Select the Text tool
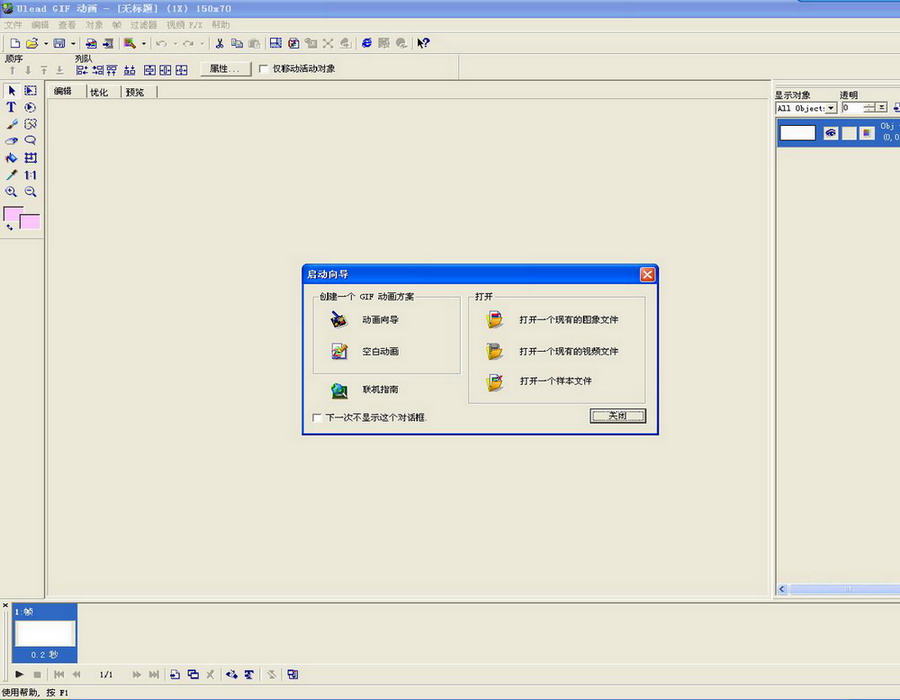The width and height of the screenshot is (900, 700). [11, 107]
